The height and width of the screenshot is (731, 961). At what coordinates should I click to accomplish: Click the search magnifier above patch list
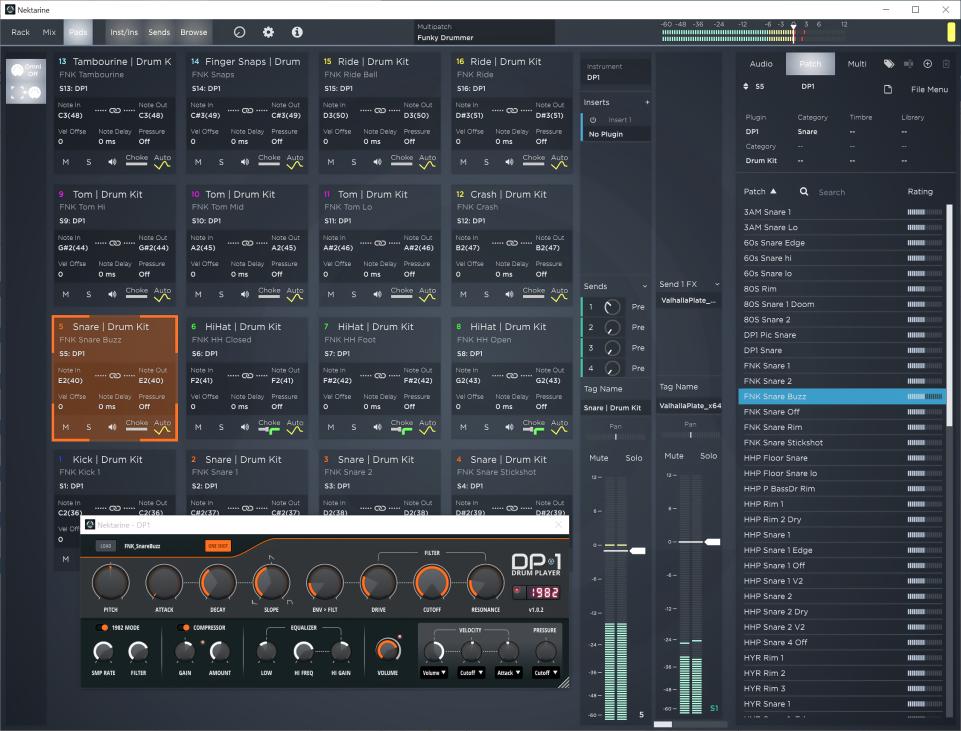pyautogui.click(x=803, y=192)
